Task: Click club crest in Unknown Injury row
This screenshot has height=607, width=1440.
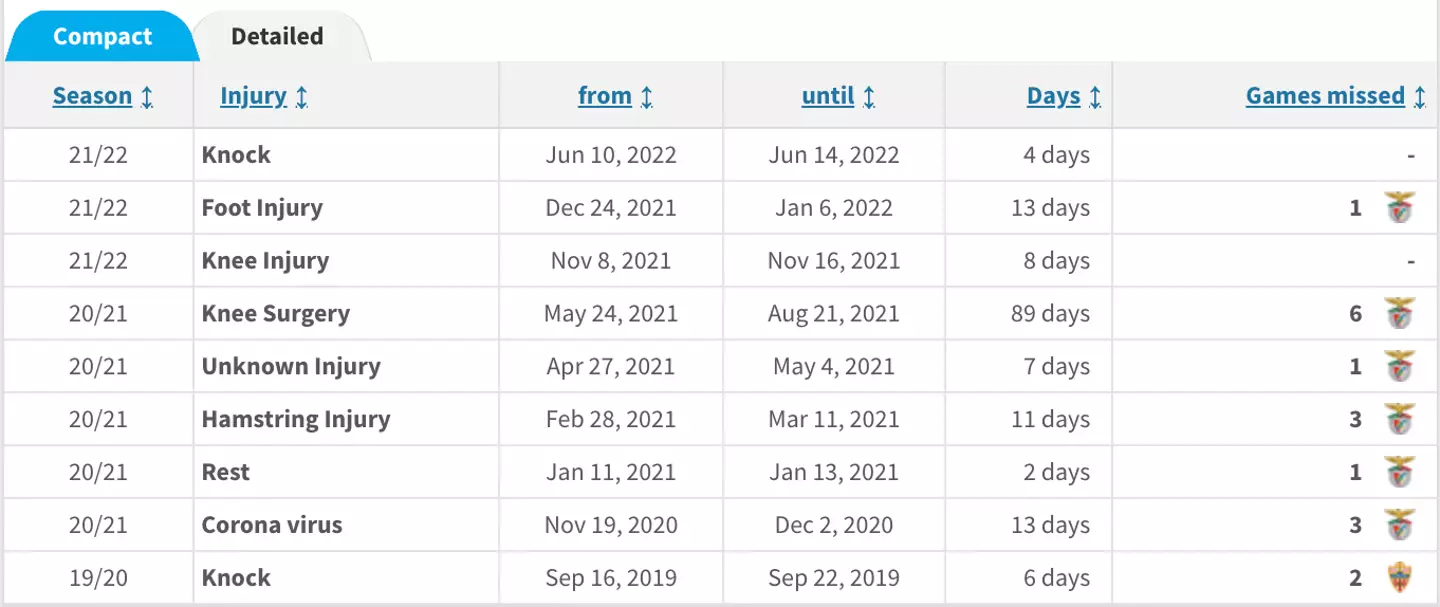Action: tap(1399, 366)
